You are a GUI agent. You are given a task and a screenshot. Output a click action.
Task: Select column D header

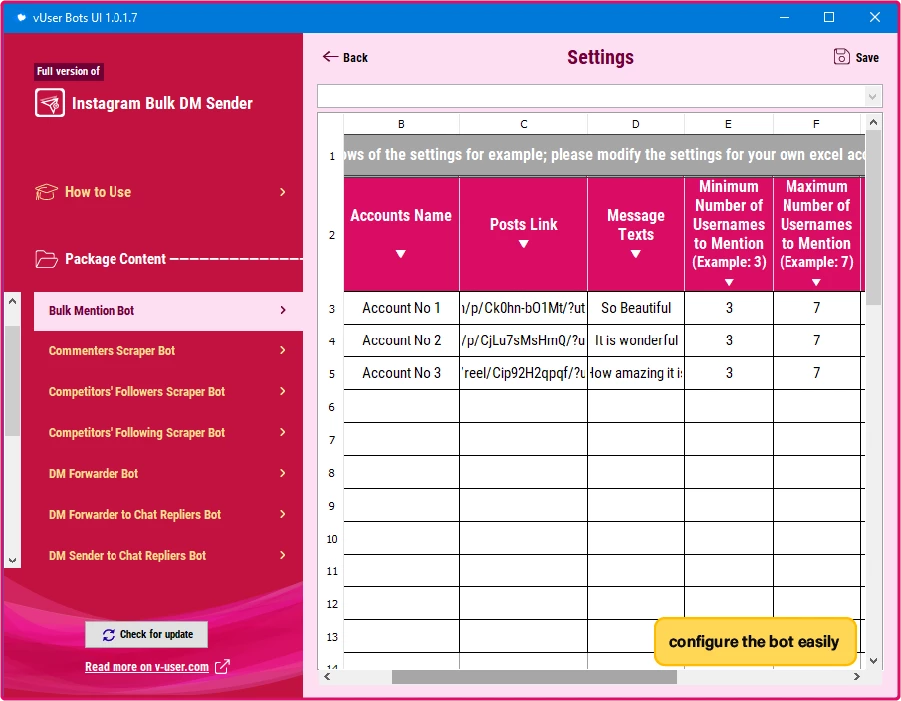click(636, 124)
